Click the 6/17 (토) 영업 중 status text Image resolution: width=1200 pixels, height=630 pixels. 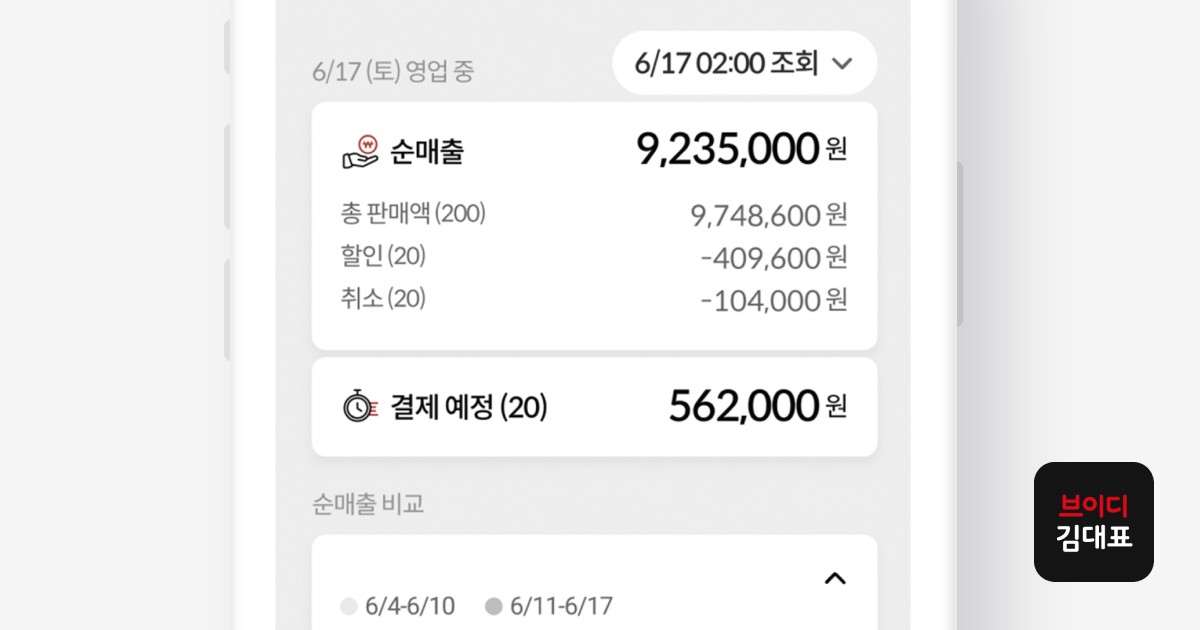[393, 71]
